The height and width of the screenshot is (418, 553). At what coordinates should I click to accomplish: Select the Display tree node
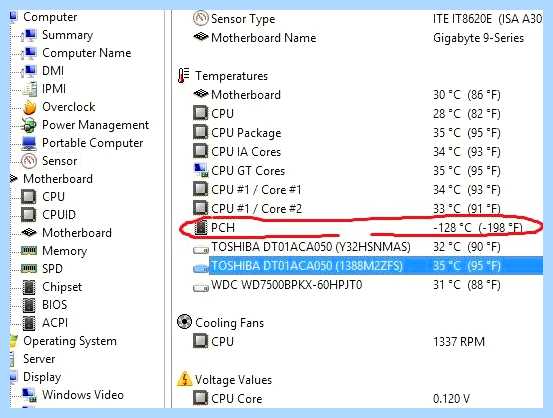click(x=42, y=377)
